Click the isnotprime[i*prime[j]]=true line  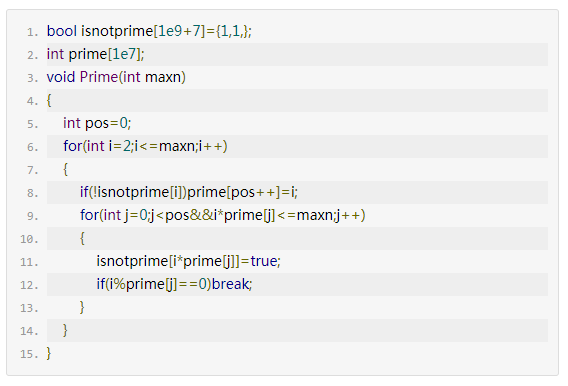point(188,261)
